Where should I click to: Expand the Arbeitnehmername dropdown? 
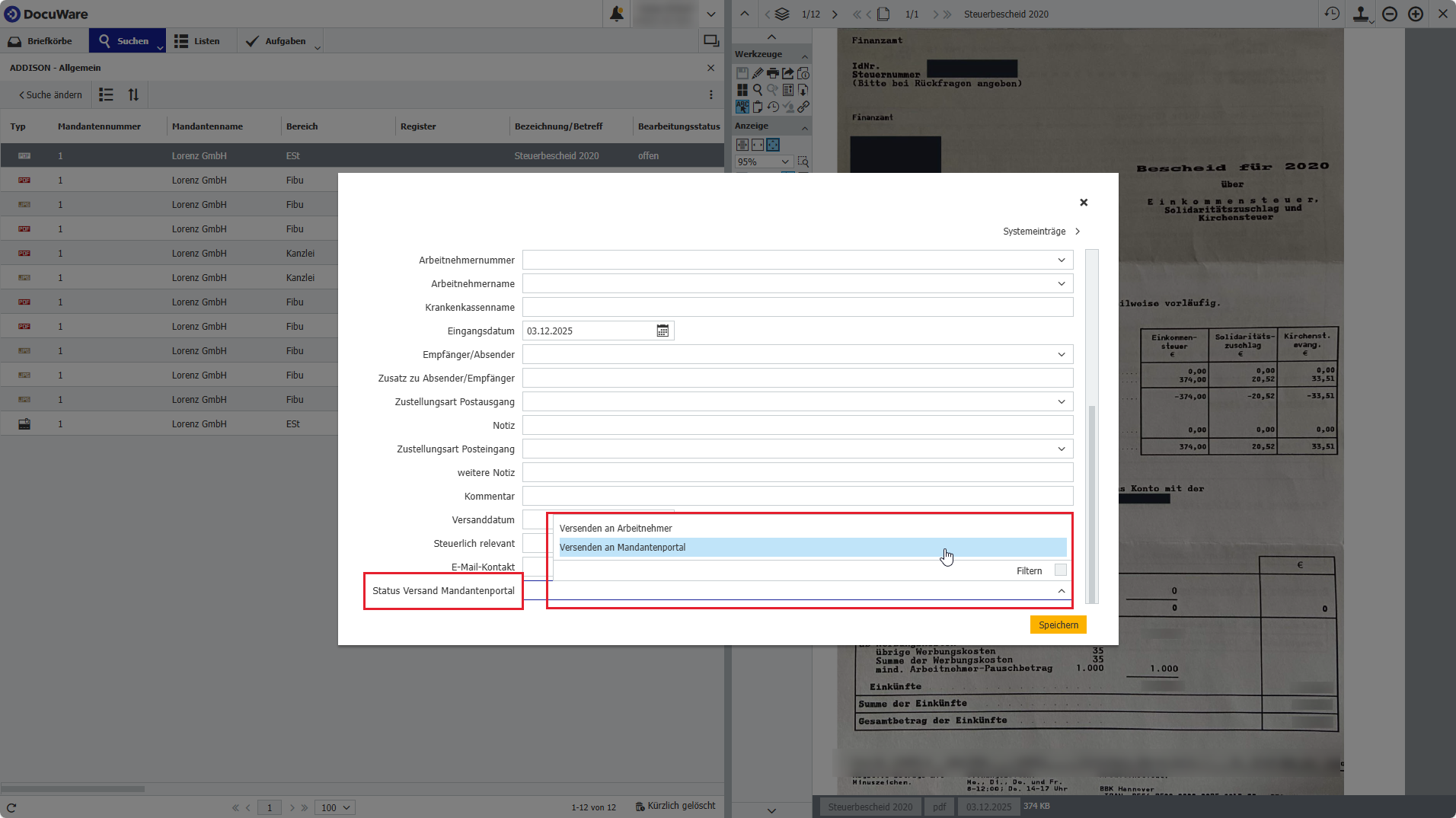pos(1062,284)
